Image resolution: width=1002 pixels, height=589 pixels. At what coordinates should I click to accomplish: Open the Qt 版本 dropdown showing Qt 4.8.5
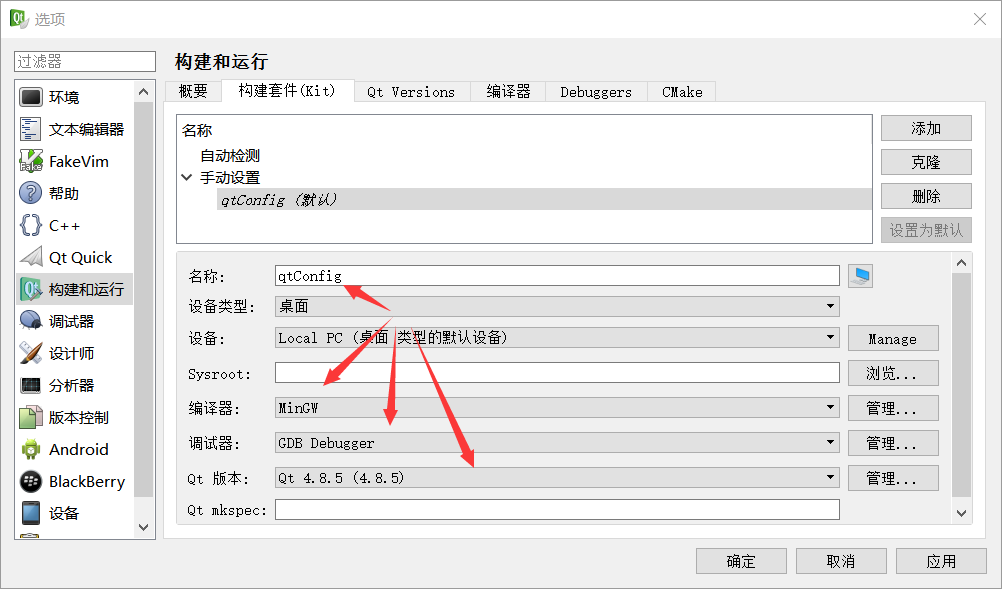pos(557,478)
